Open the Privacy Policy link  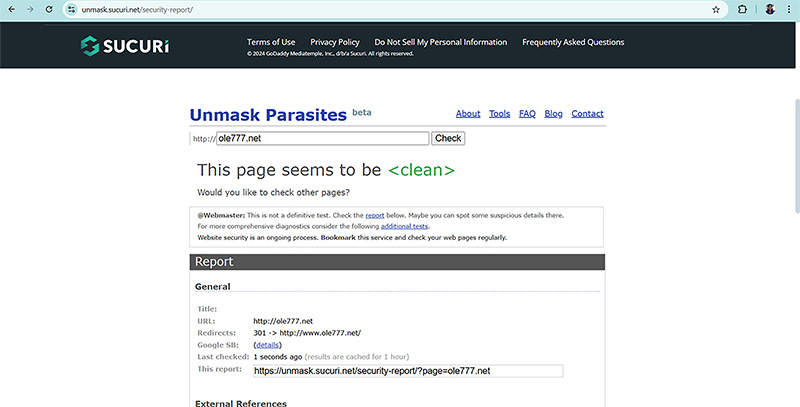[x=335, y=42]
